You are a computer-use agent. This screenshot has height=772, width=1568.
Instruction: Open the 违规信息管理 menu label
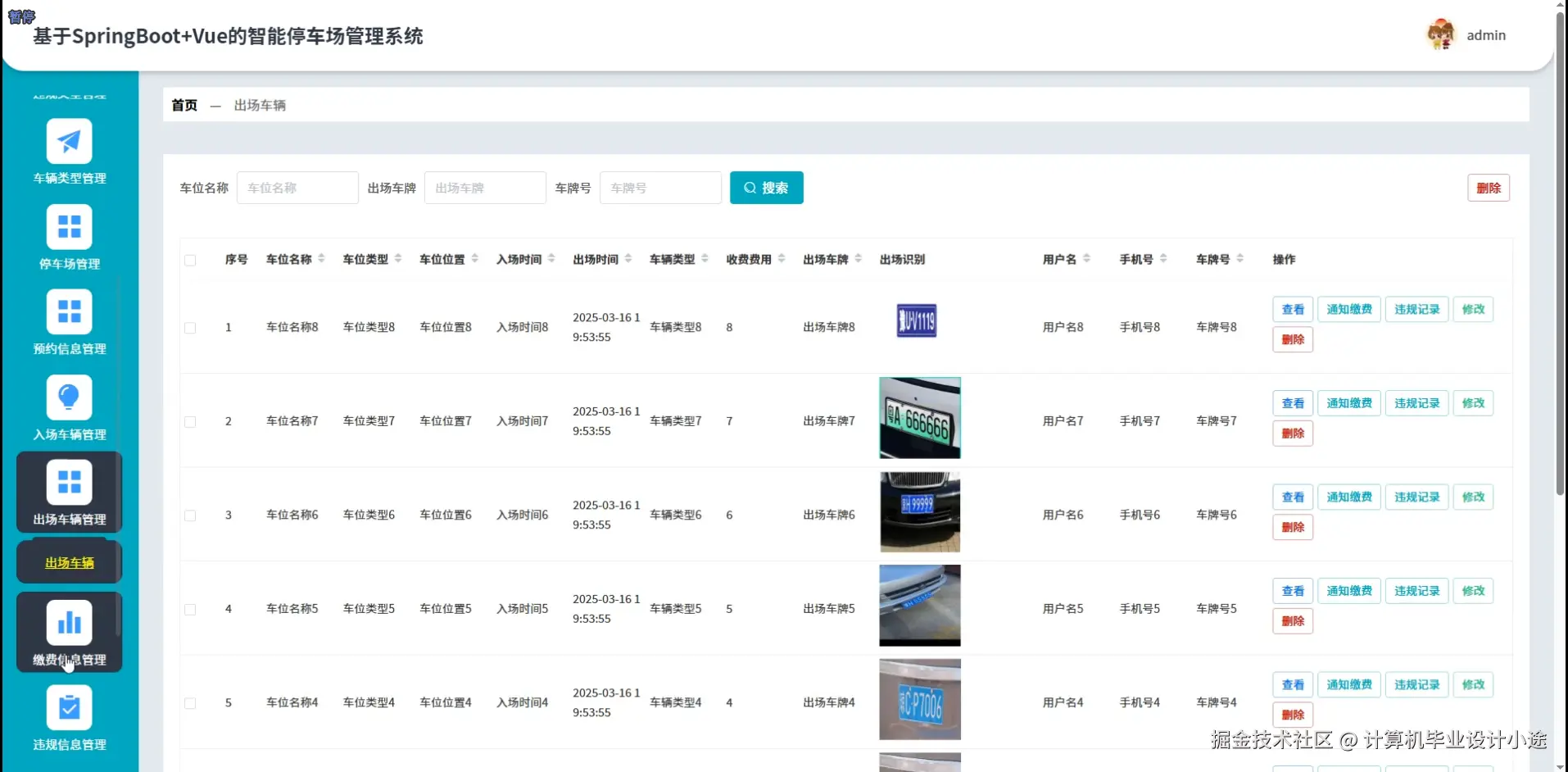tap(70, 745)
